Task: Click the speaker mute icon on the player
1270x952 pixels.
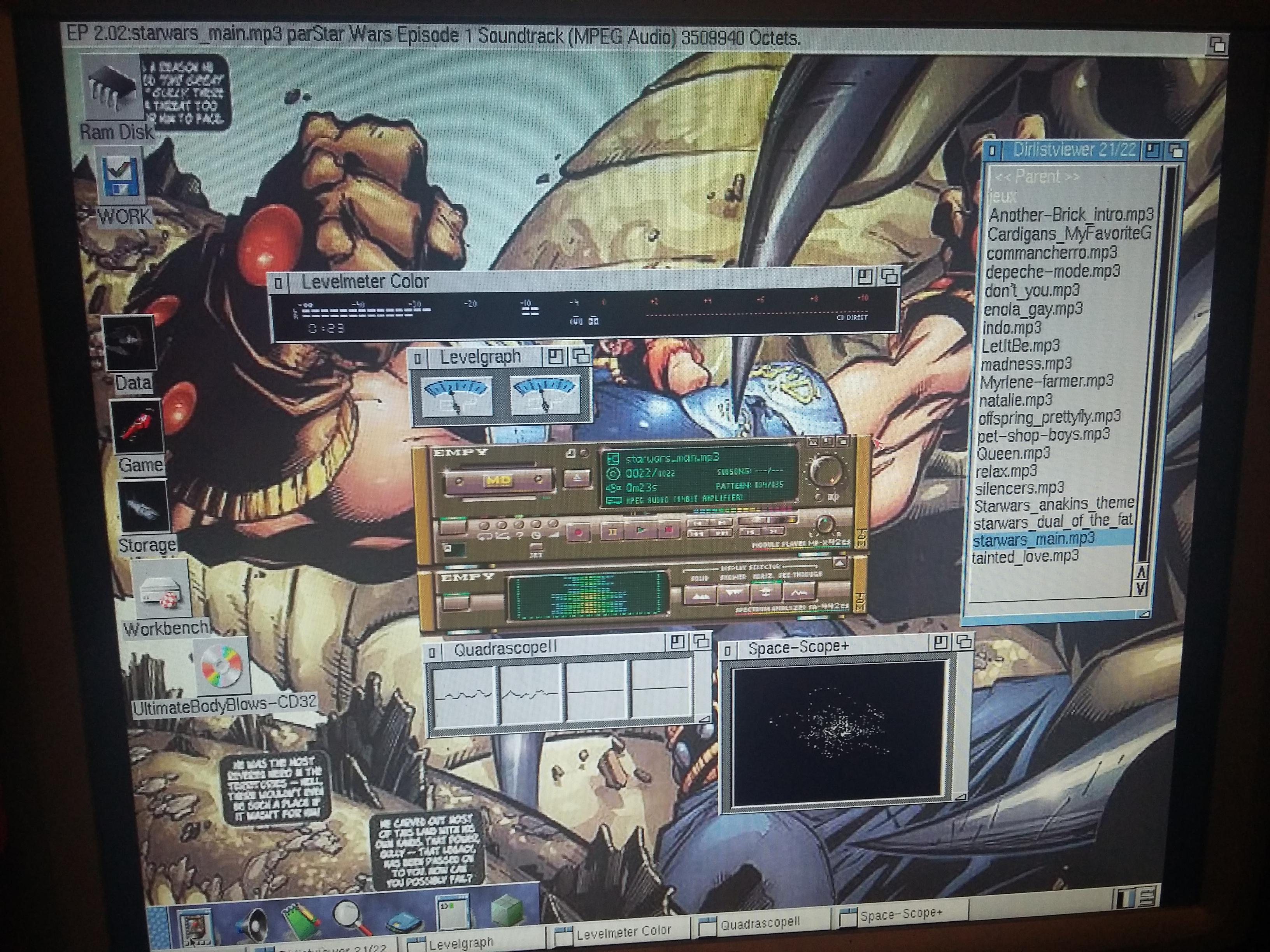Action: pyautogui.click(x=834, y=497)
